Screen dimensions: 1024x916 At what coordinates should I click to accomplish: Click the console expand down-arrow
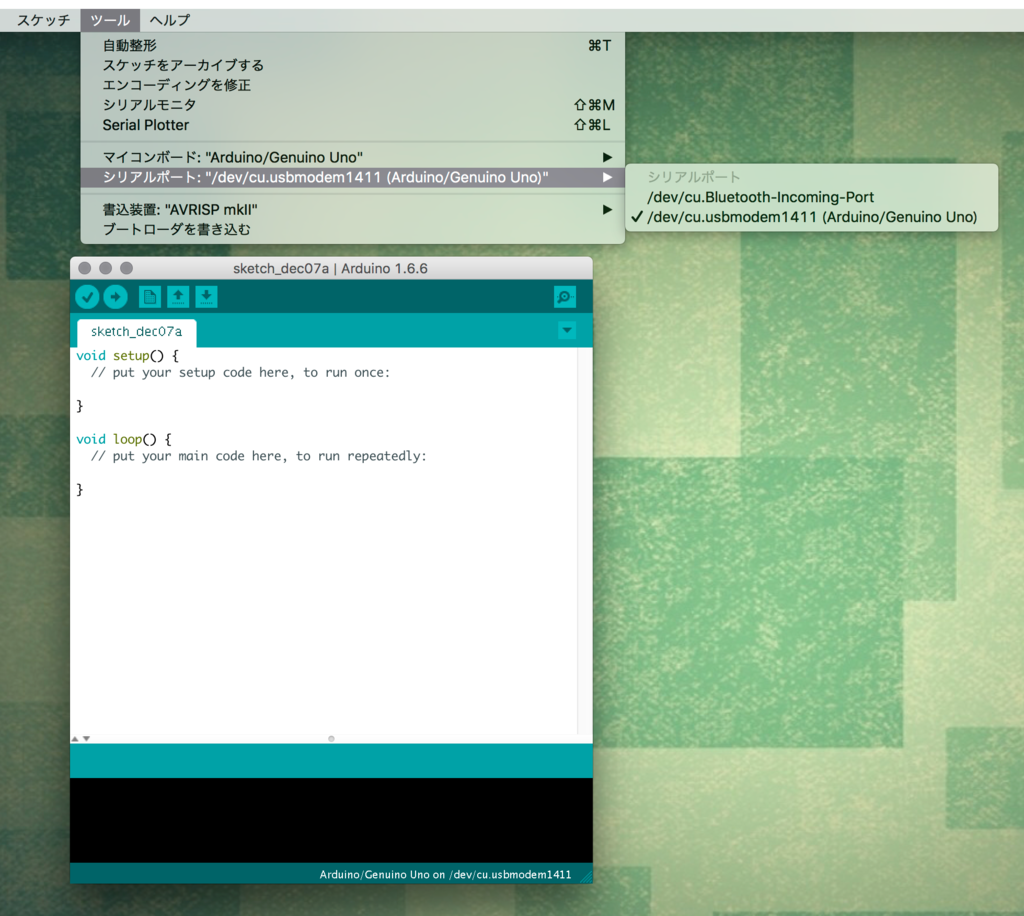(x=86, y=738)
